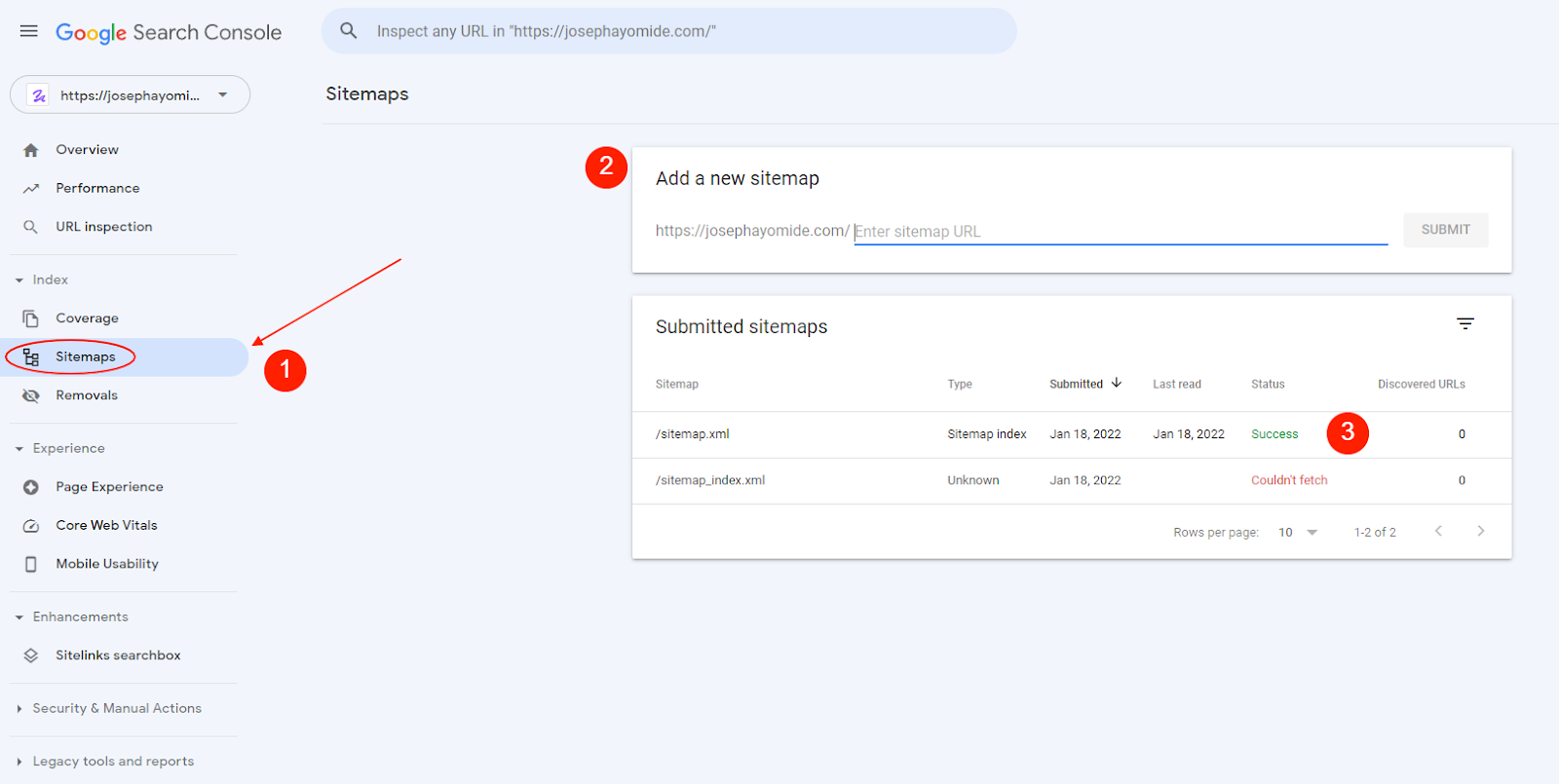
Task: Click the Last read column header
Action: pos(1177,385)
